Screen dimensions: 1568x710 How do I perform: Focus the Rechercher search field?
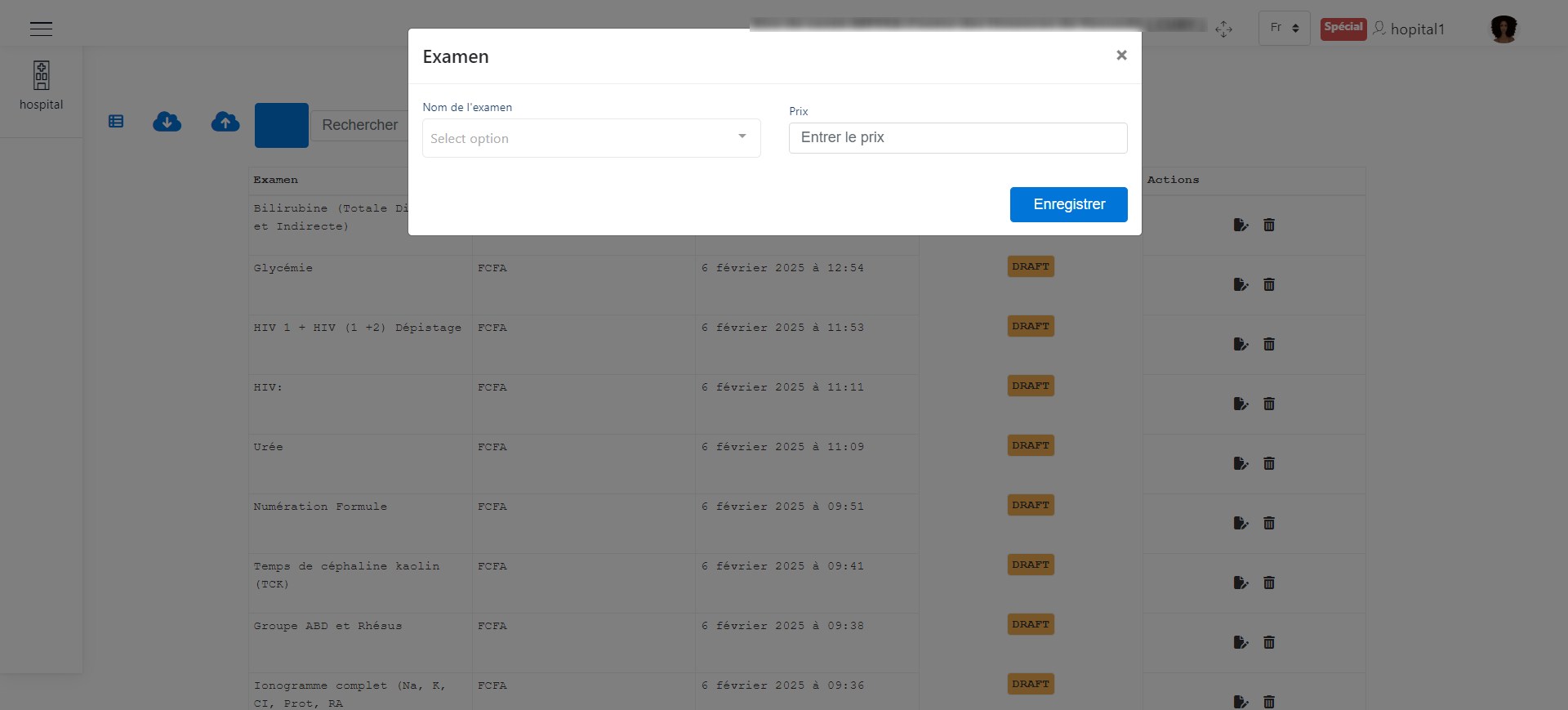(360, 125)
